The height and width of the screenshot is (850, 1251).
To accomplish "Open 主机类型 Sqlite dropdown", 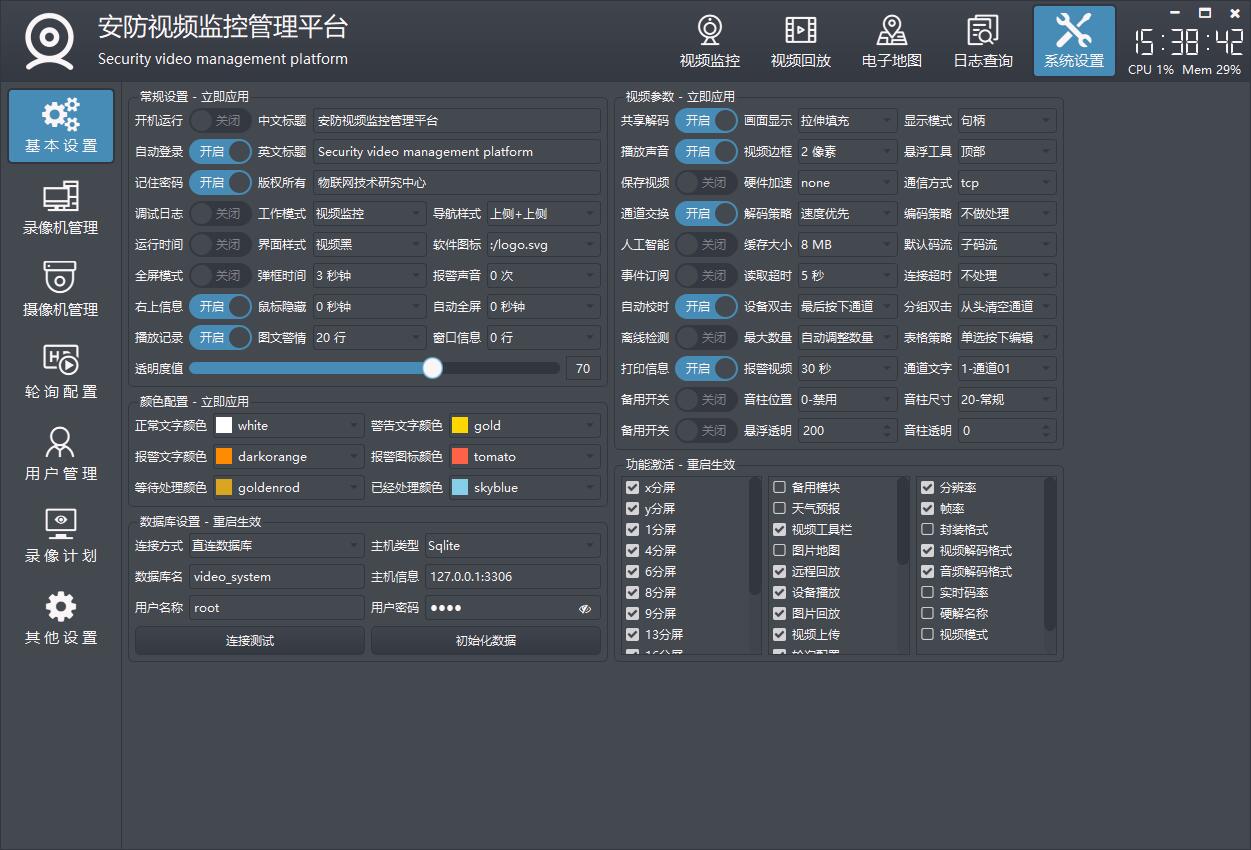I will 512,546.
